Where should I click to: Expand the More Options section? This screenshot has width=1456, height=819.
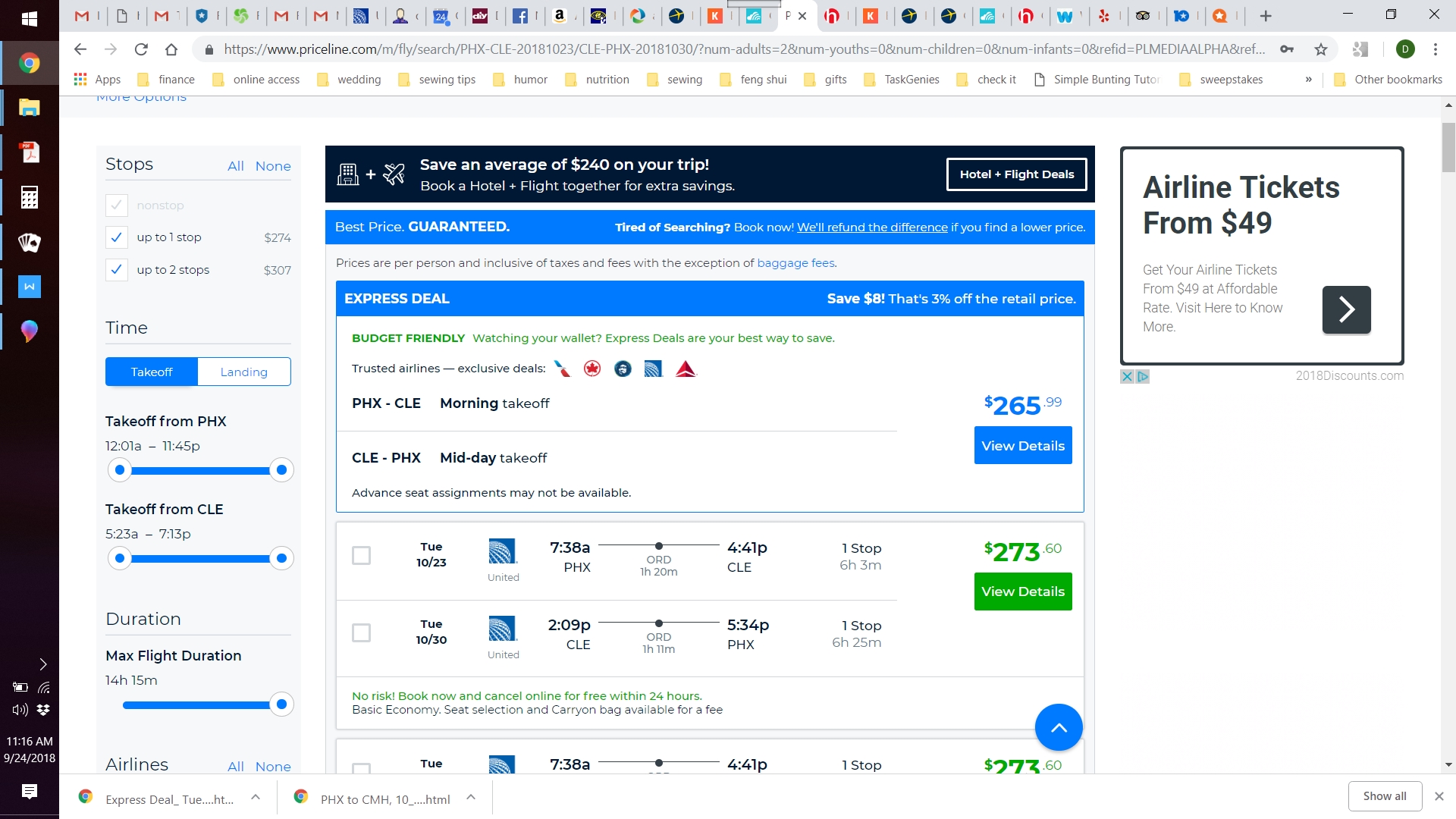coord(140,96)
